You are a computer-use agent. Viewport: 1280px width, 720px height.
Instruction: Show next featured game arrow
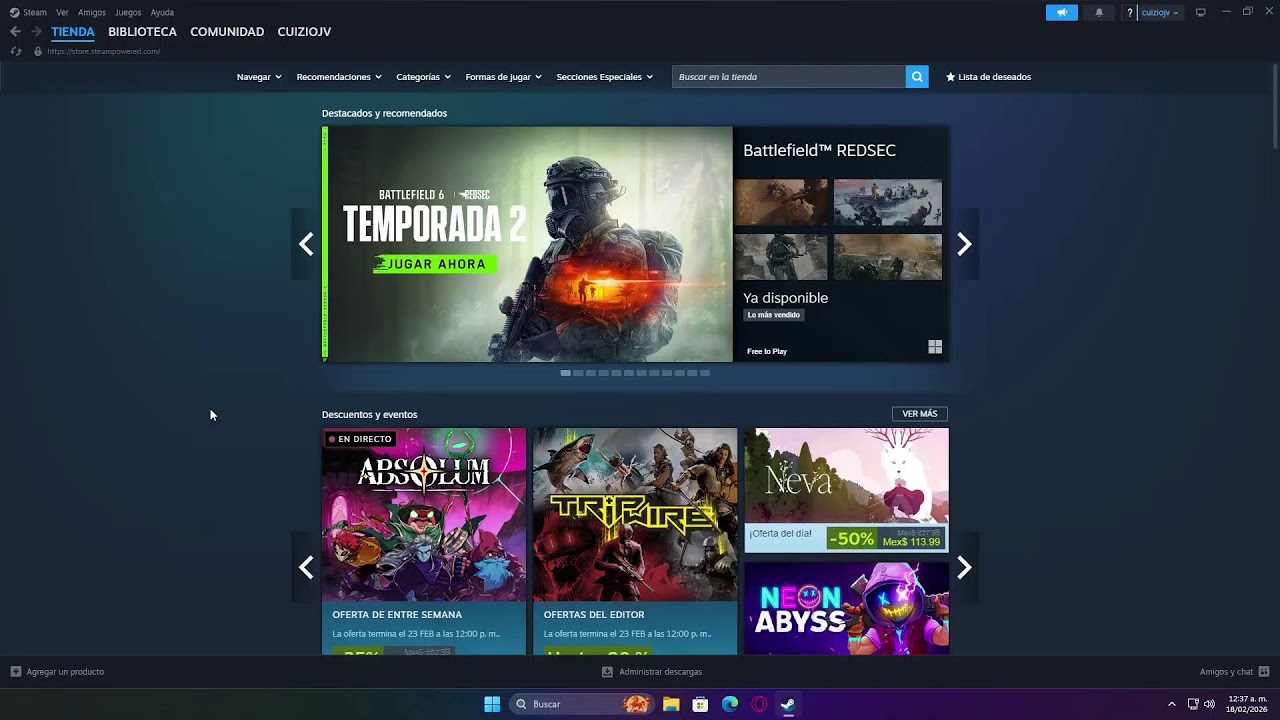tap(964, 244)
